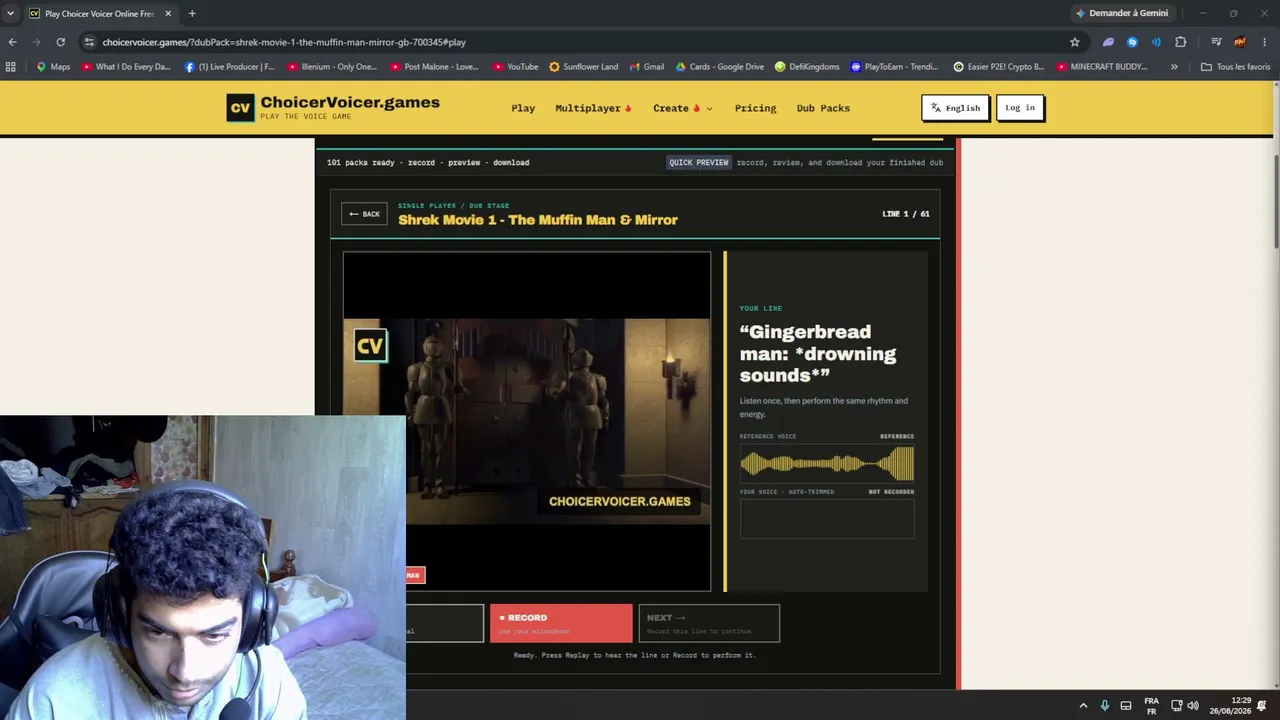Click the Gingerbread man line text

(818, 354)
